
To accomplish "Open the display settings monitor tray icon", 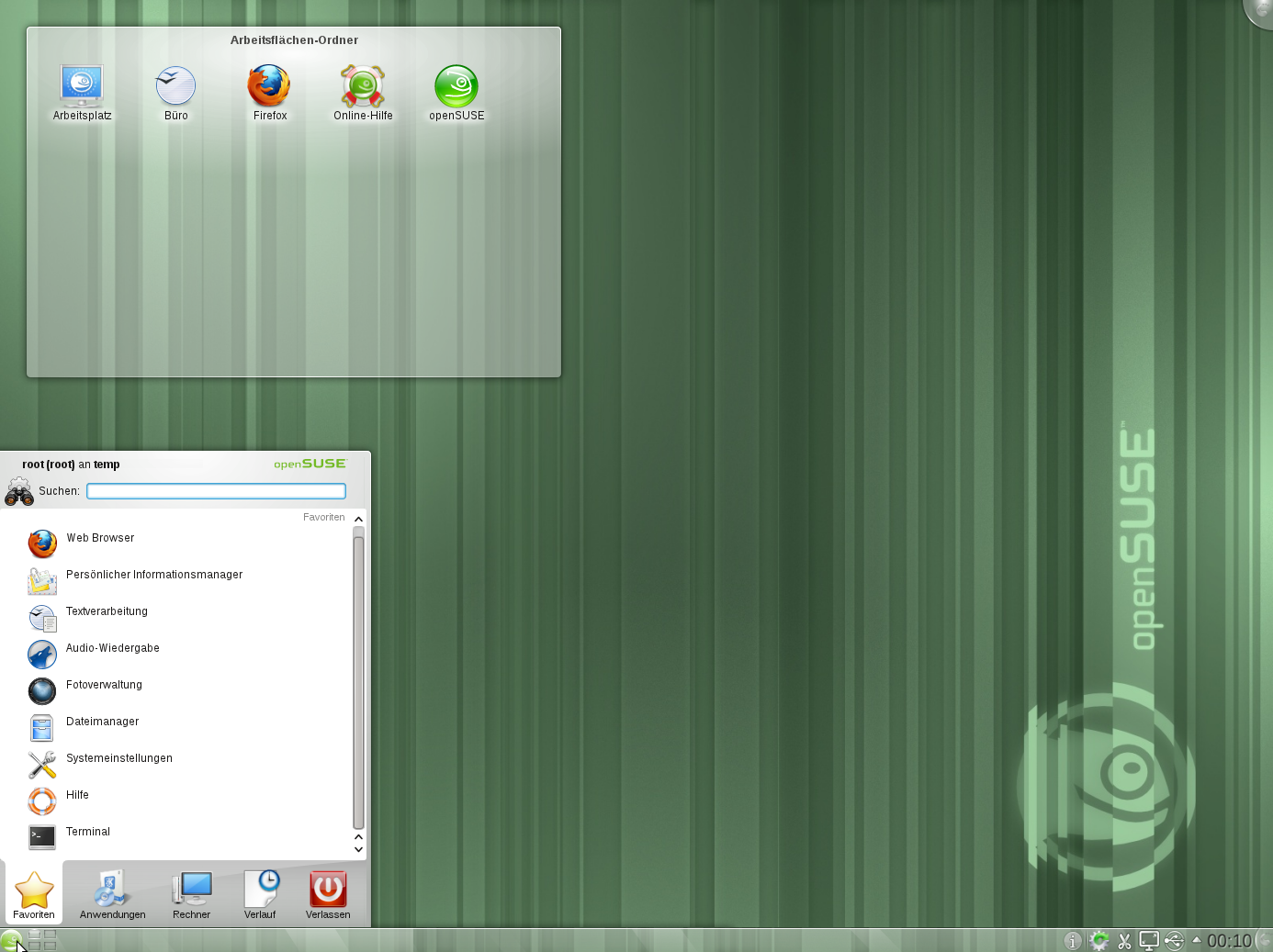I will point(1149,941).
